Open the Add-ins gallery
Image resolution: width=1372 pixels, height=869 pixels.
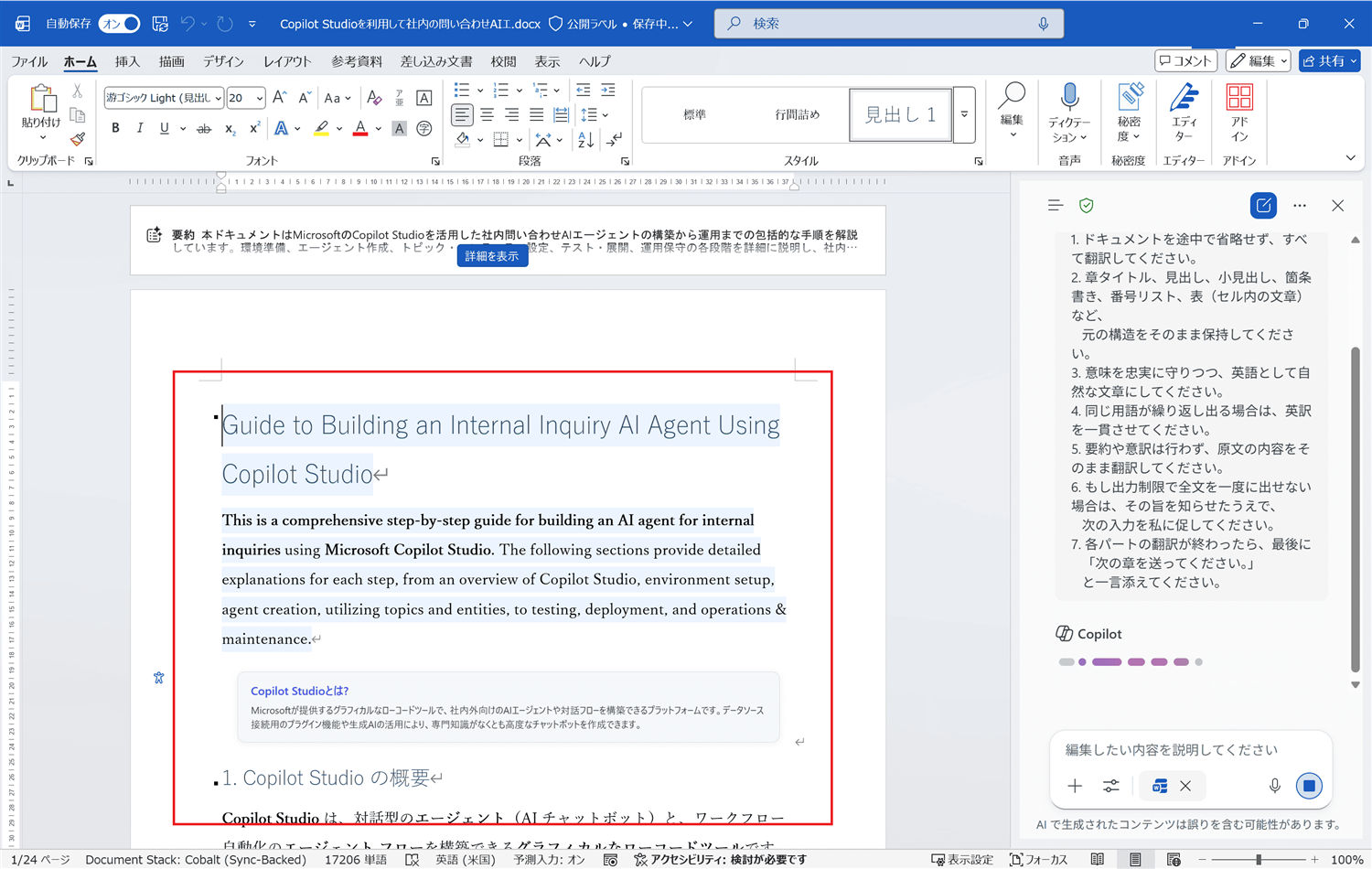[1239, 113]
